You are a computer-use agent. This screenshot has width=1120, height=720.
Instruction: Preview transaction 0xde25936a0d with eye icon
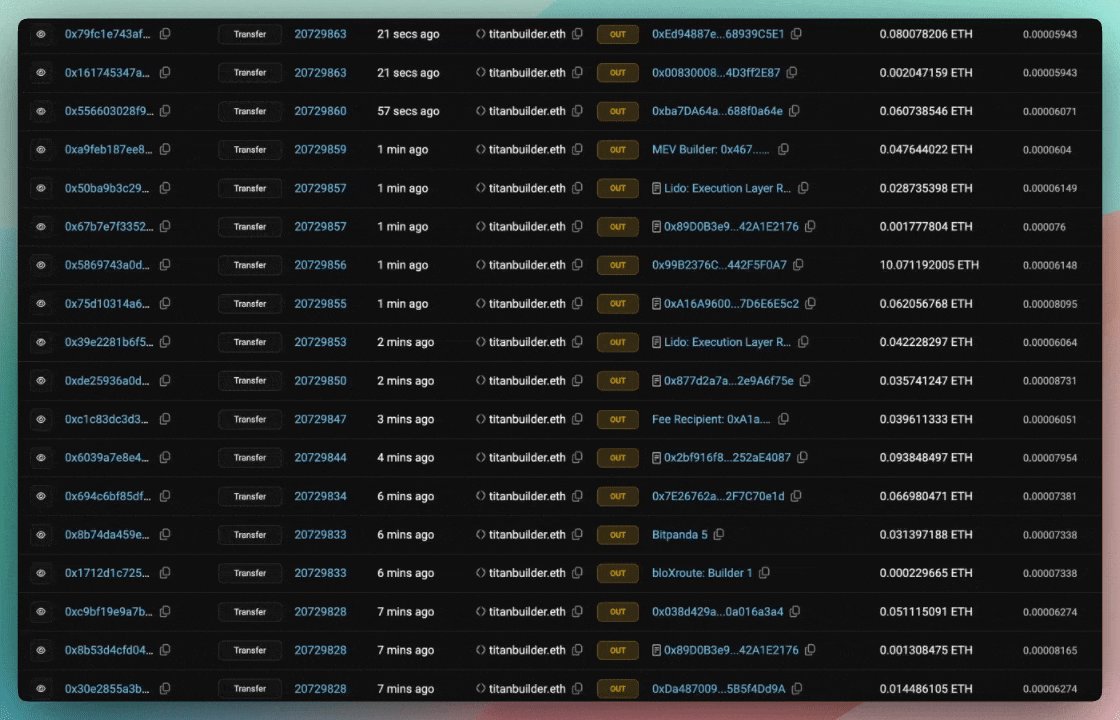coord(41,381)
